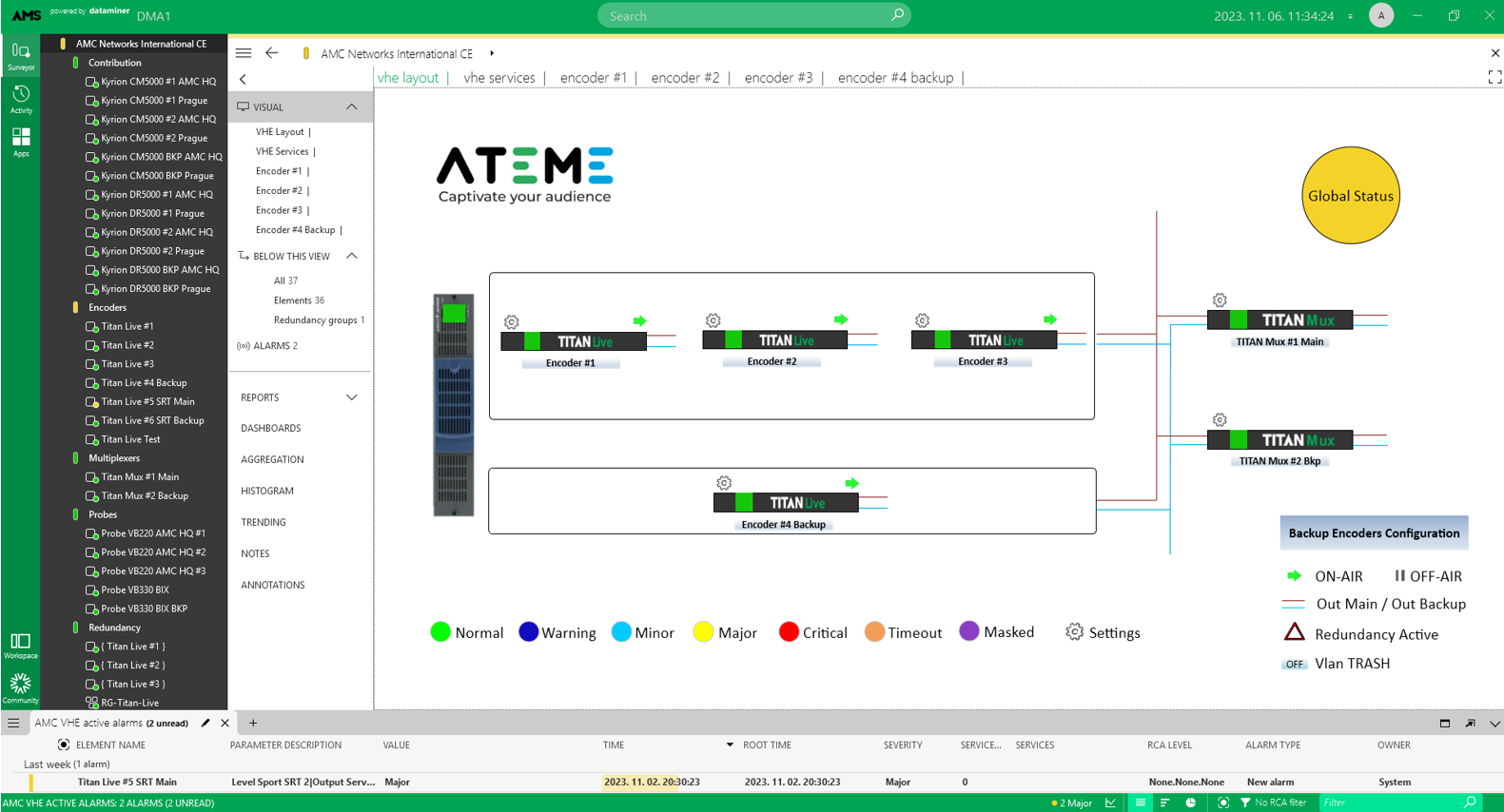Add a new alarm tab with plus
The image size is (1504, 812).
click(253, 723)
